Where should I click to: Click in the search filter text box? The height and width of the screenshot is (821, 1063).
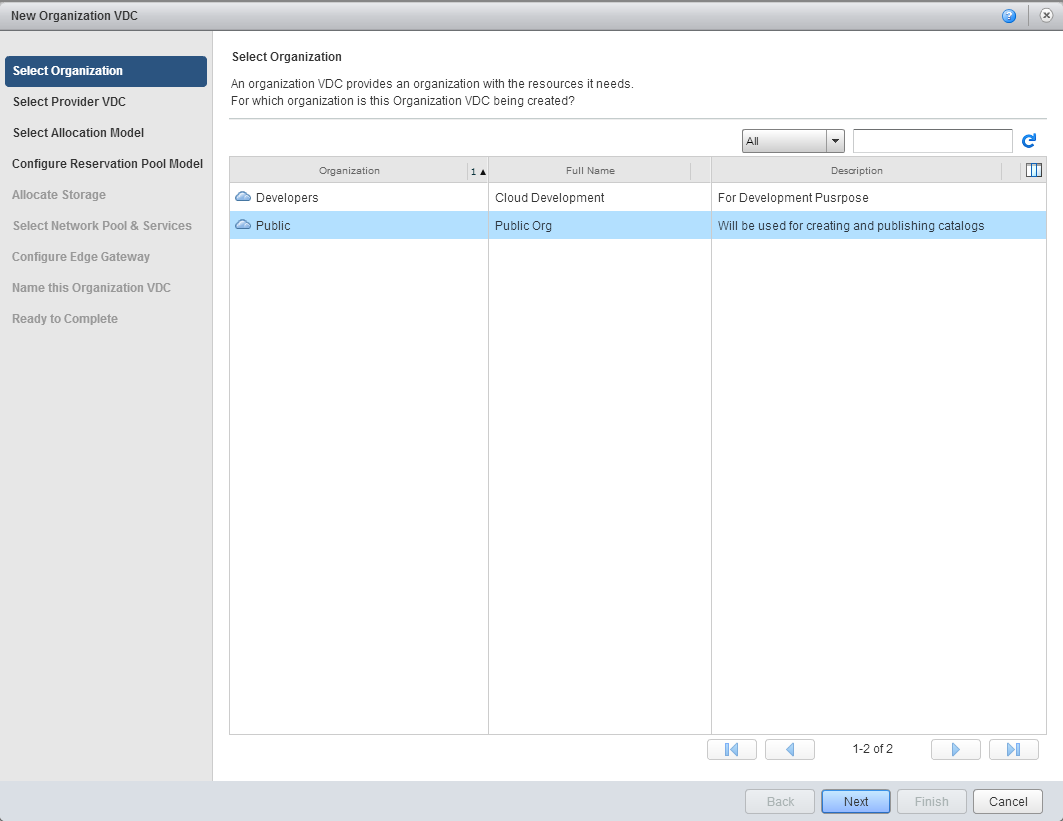[932, 141]
